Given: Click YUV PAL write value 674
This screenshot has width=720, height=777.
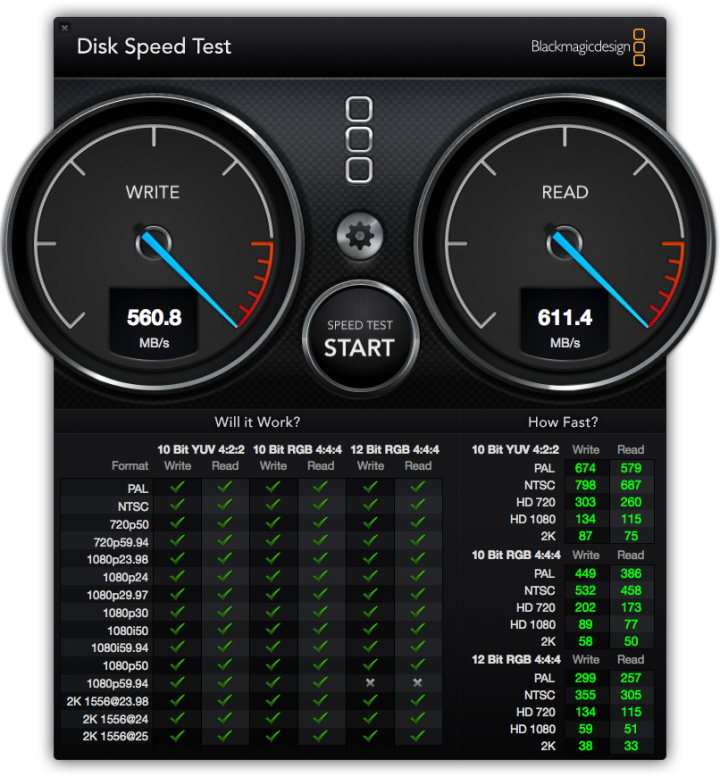Looking at the screenshot, I should (x=585, y=468).
